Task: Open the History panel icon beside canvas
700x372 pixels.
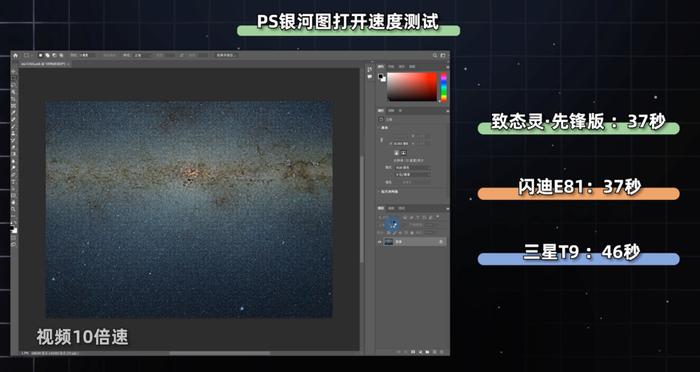Action: coord(369,70)
